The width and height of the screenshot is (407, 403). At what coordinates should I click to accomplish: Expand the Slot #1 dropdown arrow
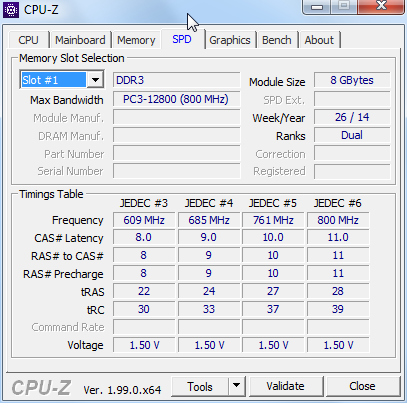point(95,80)
